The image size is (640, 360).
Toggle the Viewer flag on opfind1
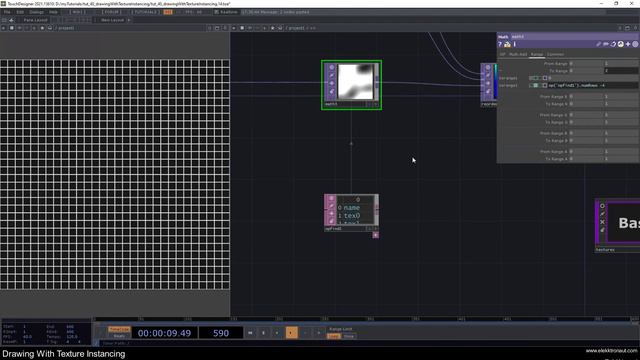click(x=331, y=198)
